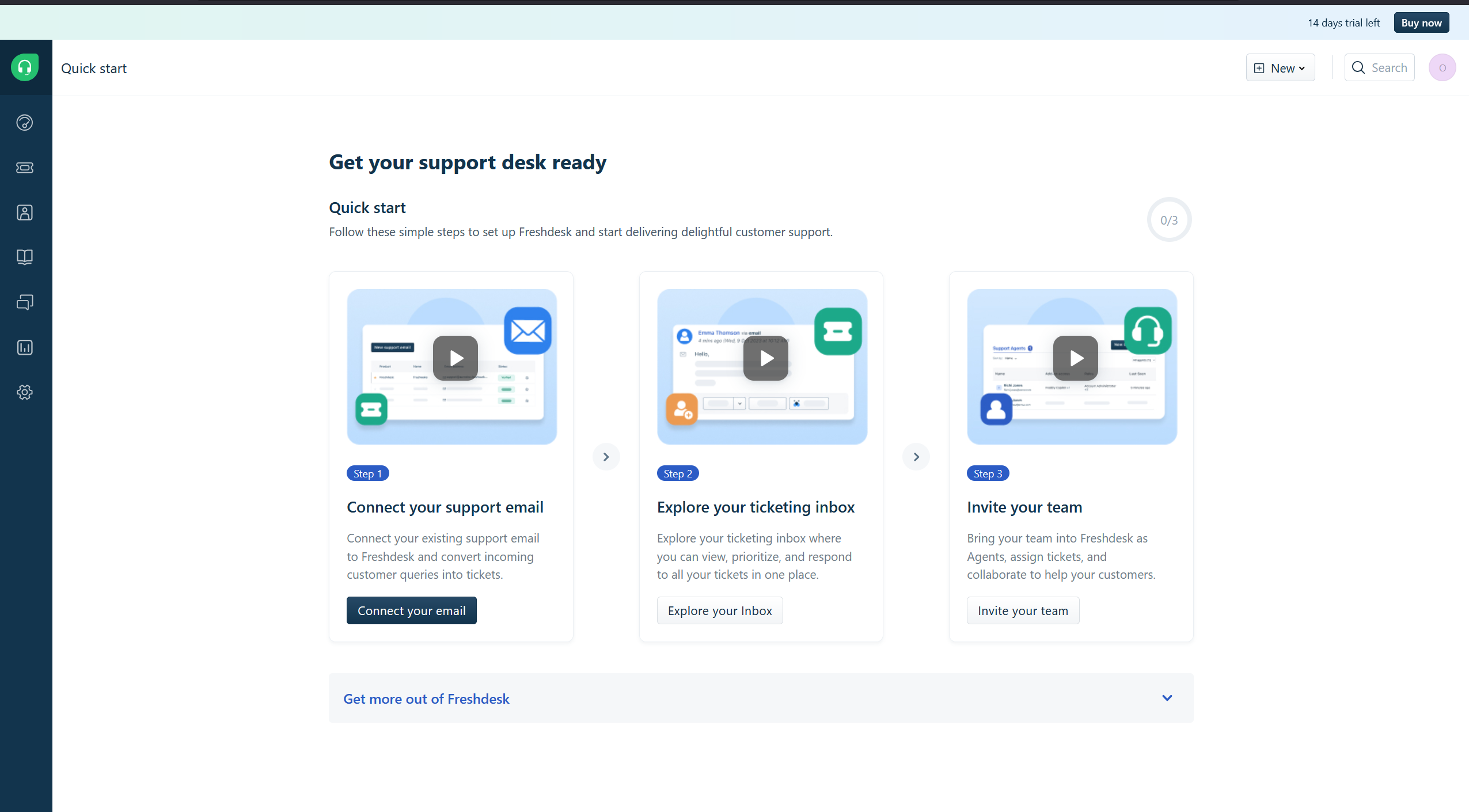1469x812 pixels.
Task: Click the Freshdesk headset logo
Action: click(x=25, y=67)
